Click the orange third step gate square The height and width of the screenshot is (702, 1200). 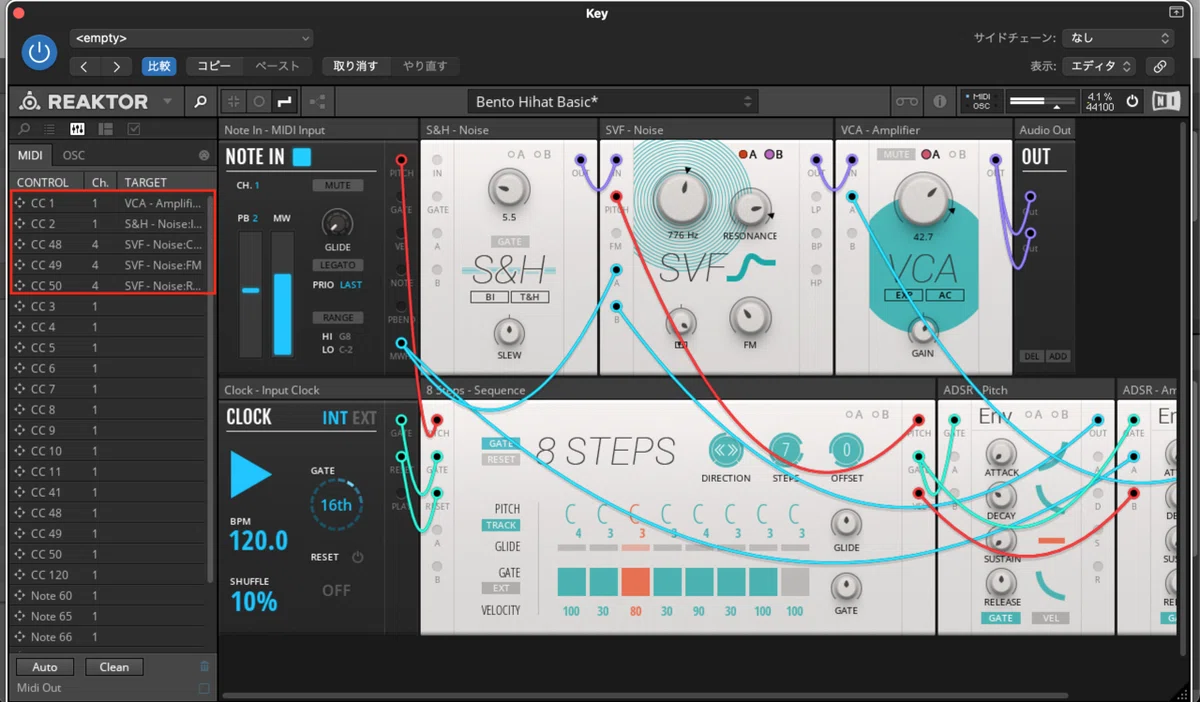click(x=635, y=581)
